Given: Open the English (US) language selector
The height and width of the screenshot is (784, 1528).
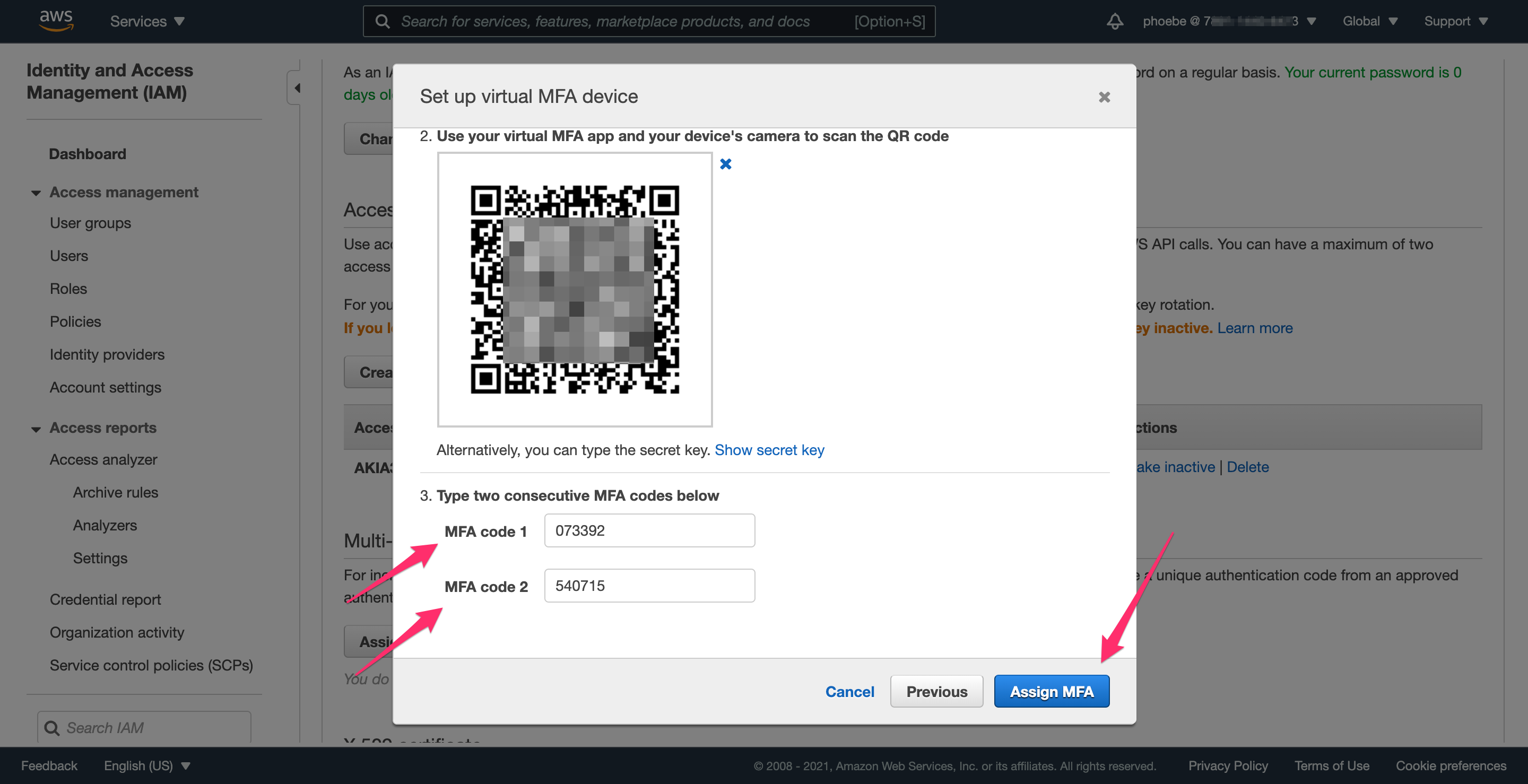Looking at the screenshot, I should (x=147, y=765).
